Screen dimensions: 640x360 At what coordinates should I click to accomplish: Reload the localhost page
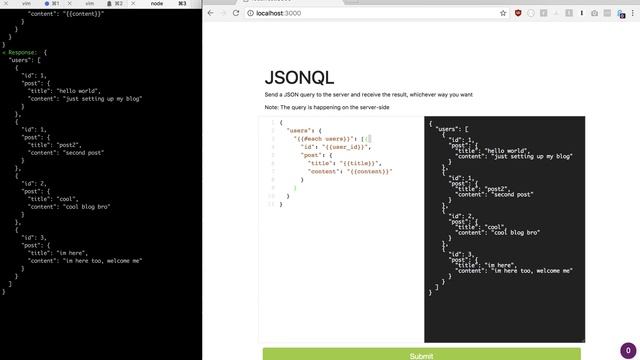[x=236, y=13]
